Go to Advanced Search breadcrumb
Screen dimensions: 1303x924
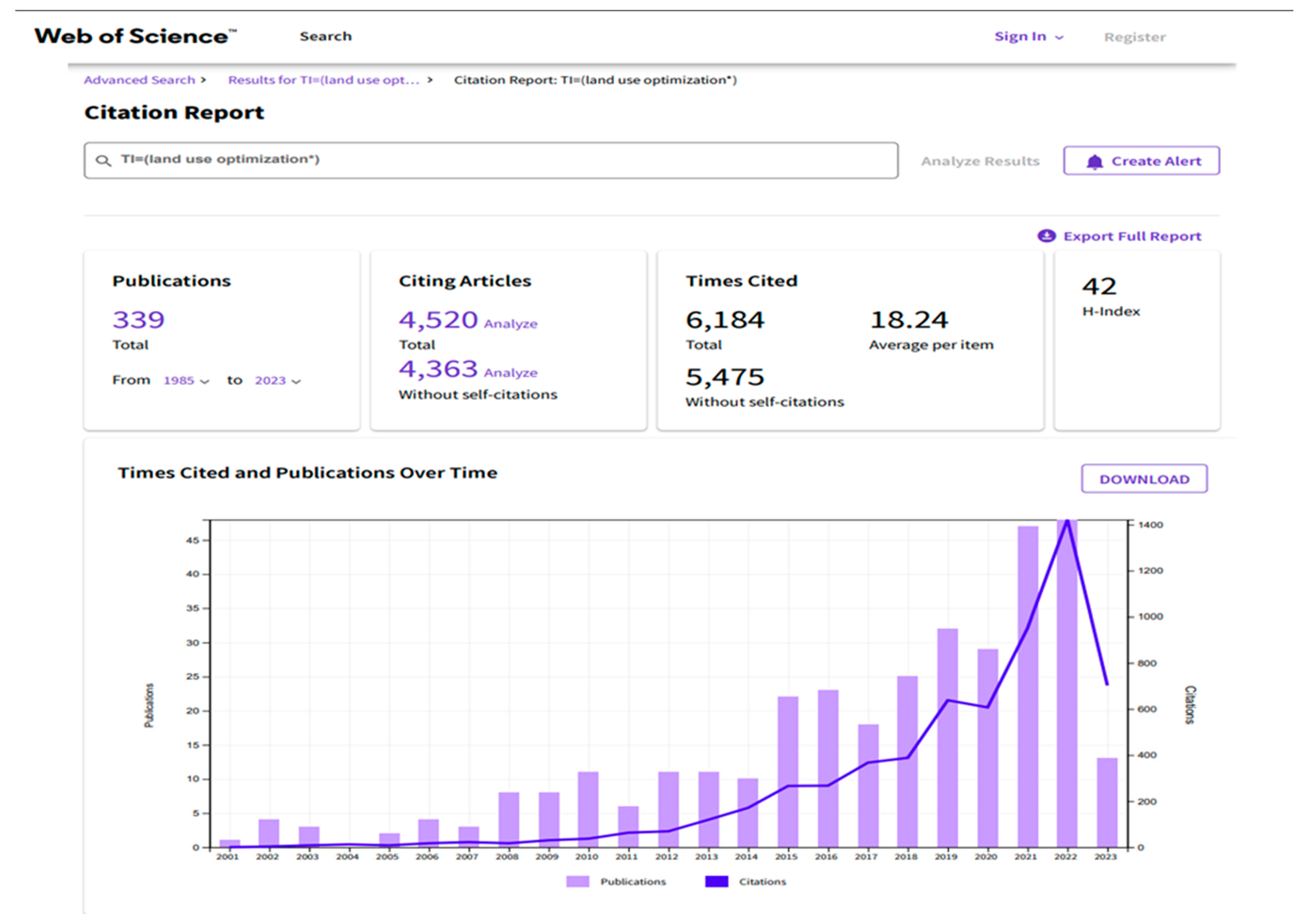tap(139, 80)
